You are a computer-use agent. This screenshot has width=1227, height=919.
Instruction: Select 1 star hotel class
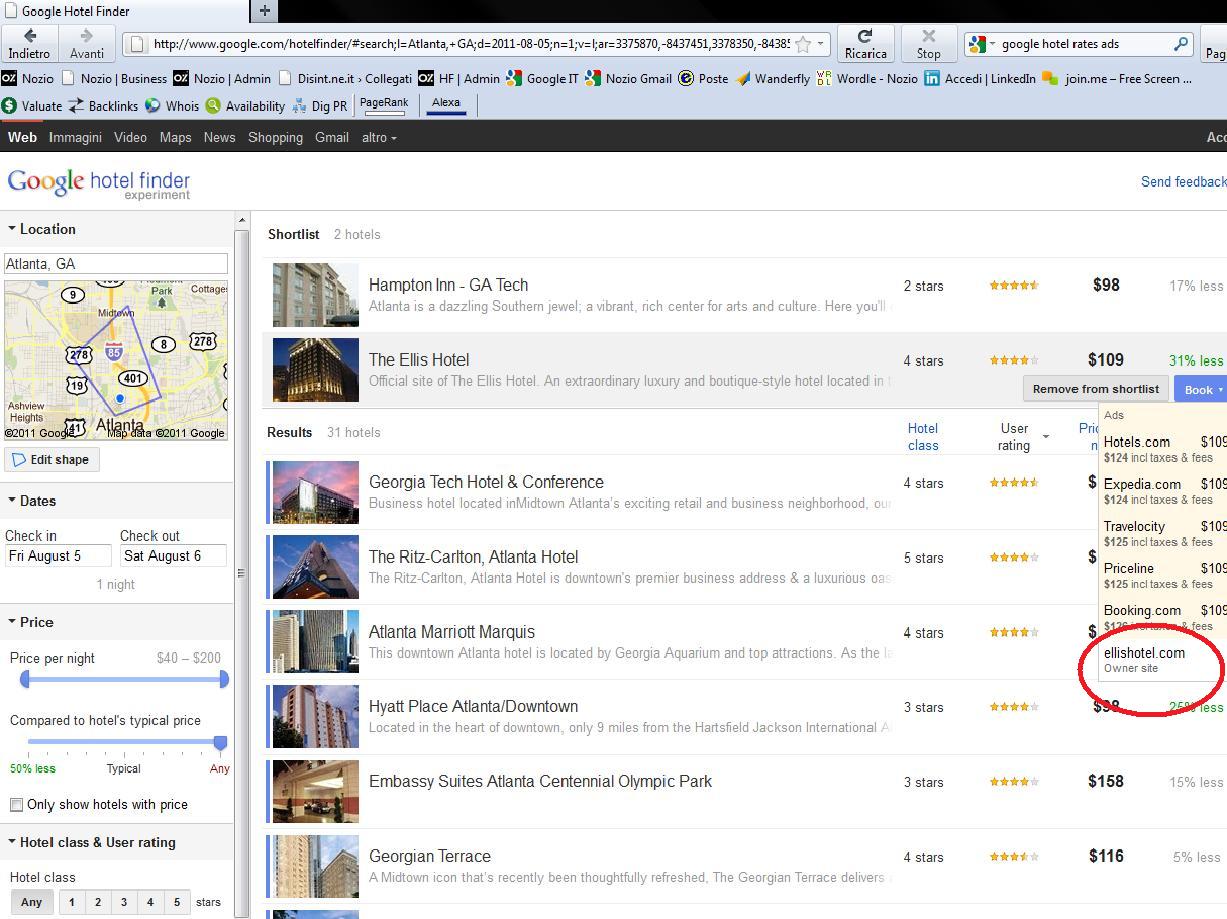pos(71,902)
